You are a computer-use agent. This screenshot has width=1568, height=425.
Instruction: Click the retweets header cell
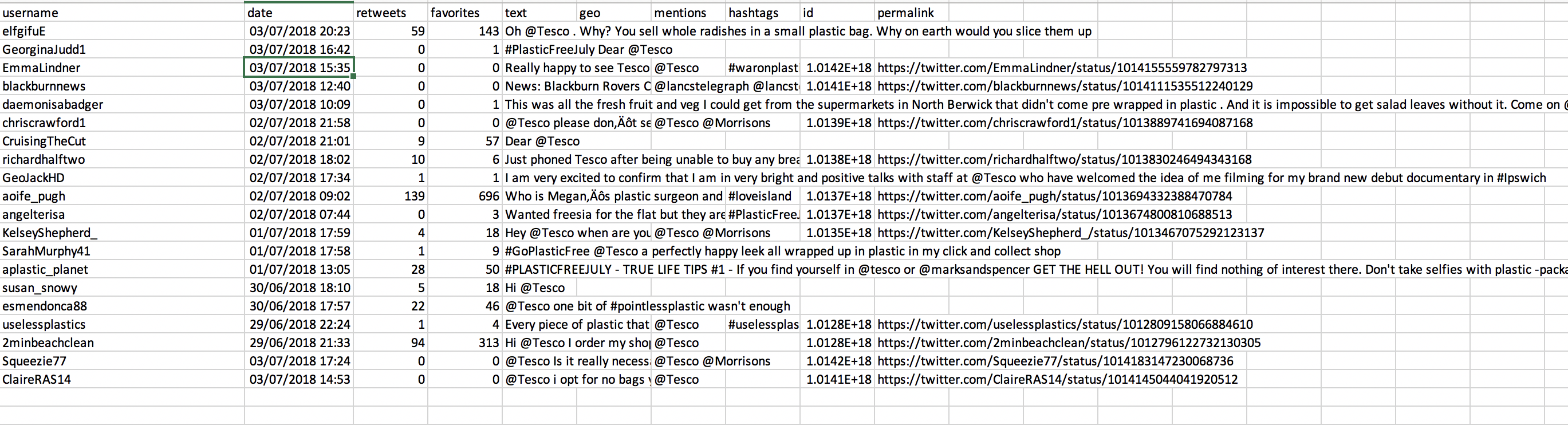(x=390, y=13)
